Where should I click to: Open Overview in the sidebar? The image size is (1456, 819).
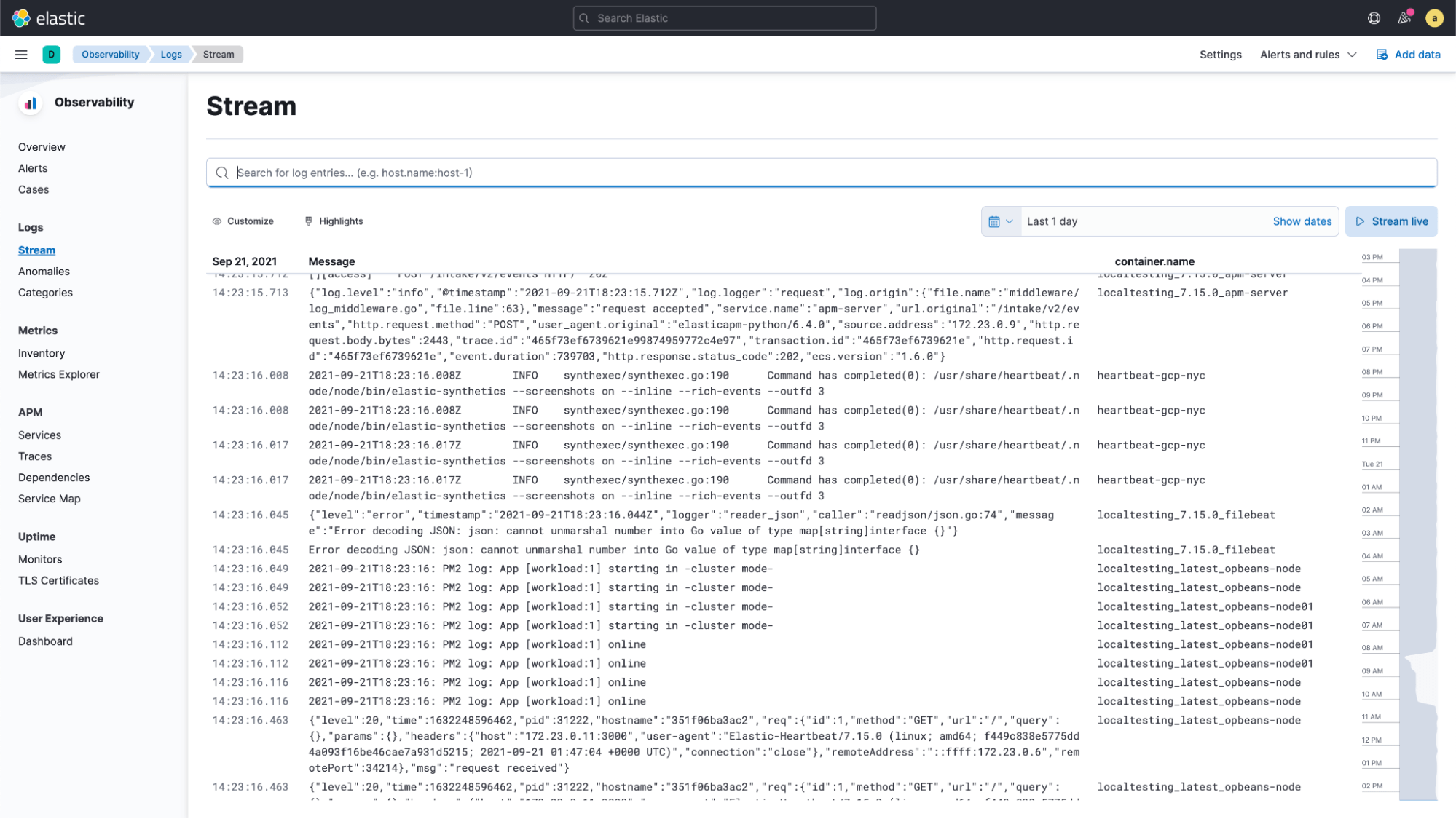point(42,147)
